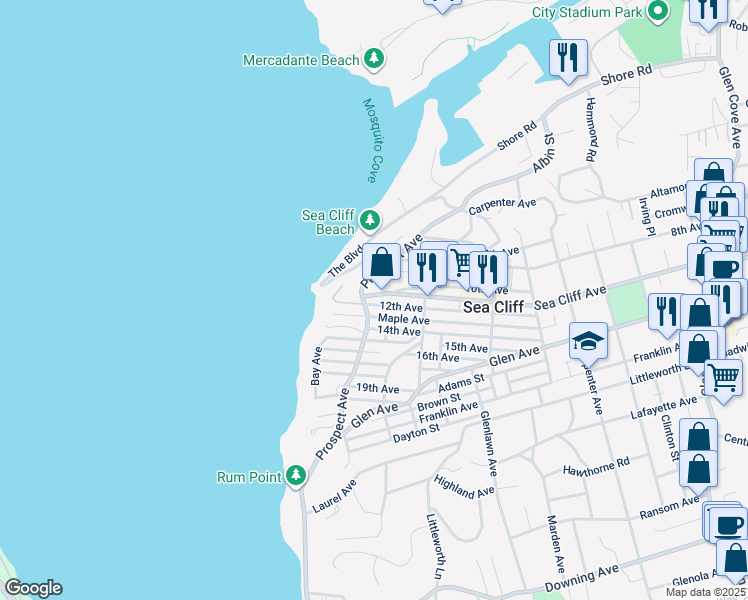The height and width of the screenshot is (600, 748).
Task: Click the Prospect Ave label near Rum Point
Action: pyautogui.click(x=332, y=424)
